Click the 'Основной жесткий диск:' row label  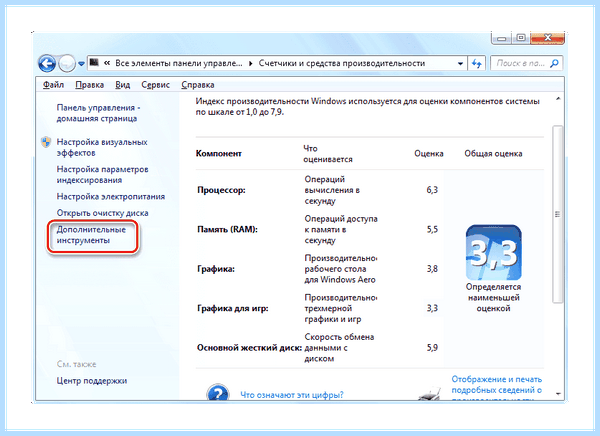click(x=249, y=348)
